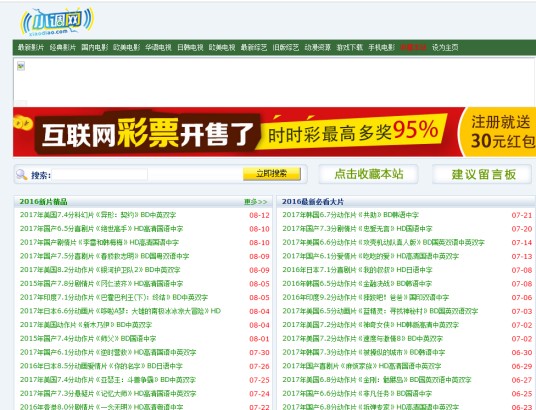Click date 07-21 in right list
Image resolution: width=536 pixels, height=410 pixels.
pyautogui.click(x=522, y=215)
